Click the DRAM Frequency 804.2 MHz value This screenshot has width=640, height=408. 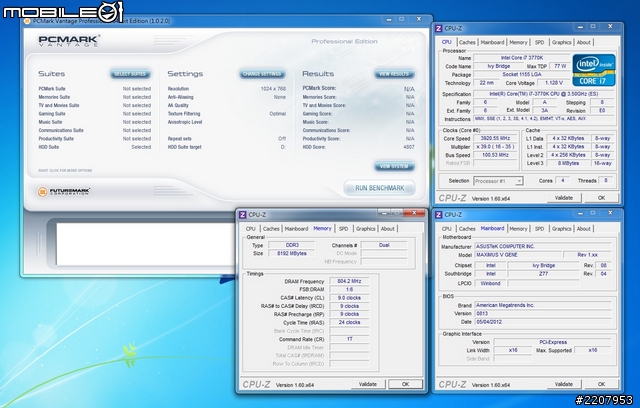click(349, 281)
